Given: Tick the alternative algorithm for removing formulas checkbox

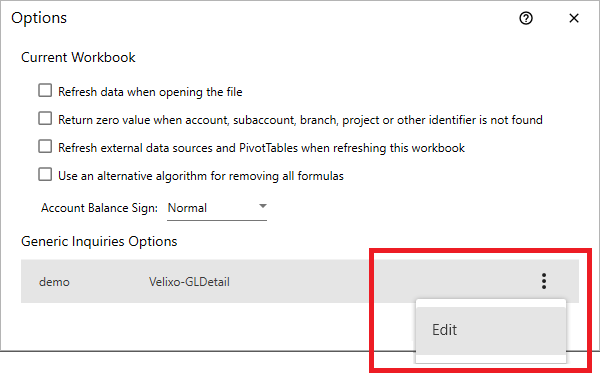Looking at the screenshot, I should click(x=45, y=175).
